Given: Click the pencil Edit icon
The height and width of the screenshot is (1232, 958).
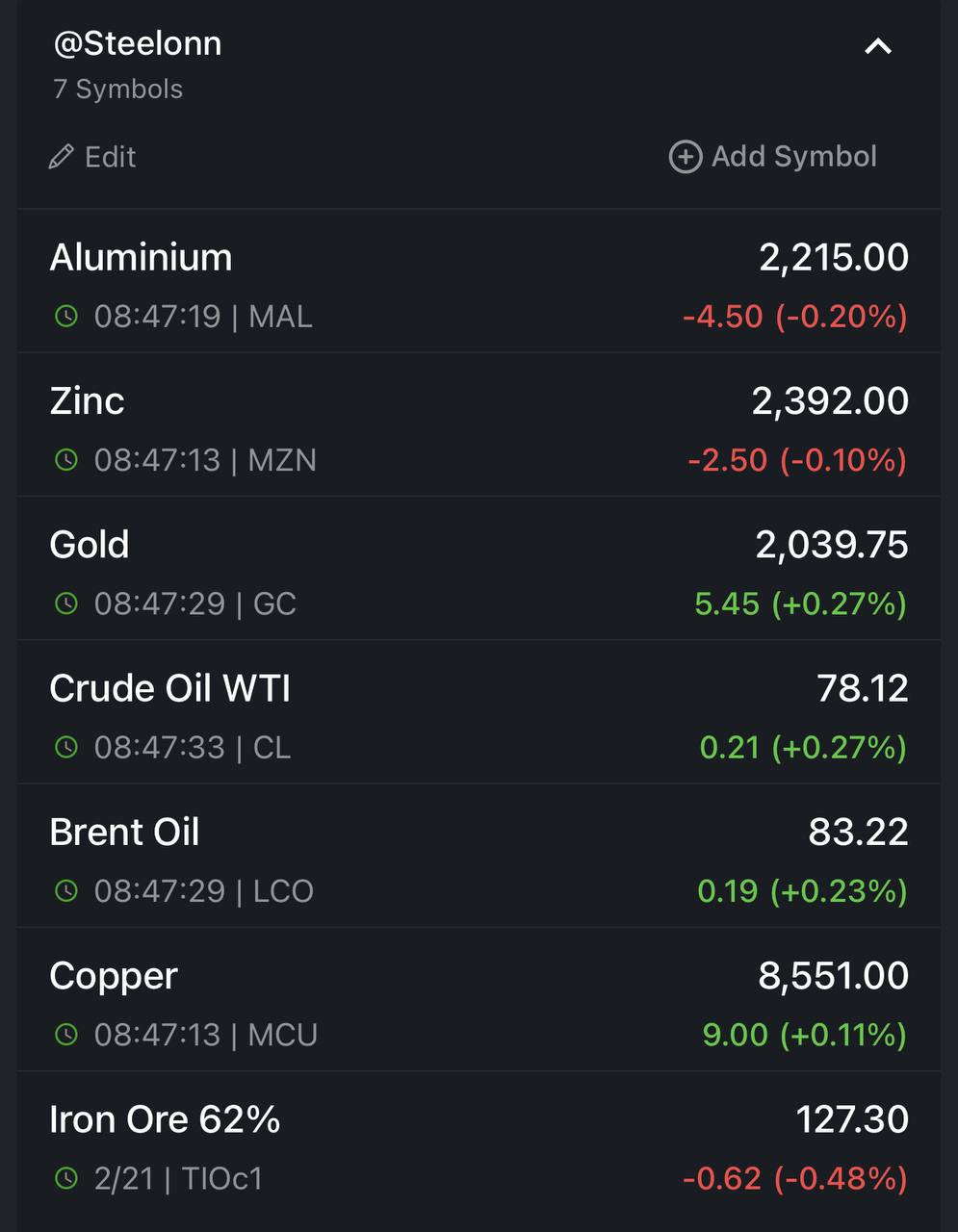Looking at the screenshot, I should tap(62, 157).
